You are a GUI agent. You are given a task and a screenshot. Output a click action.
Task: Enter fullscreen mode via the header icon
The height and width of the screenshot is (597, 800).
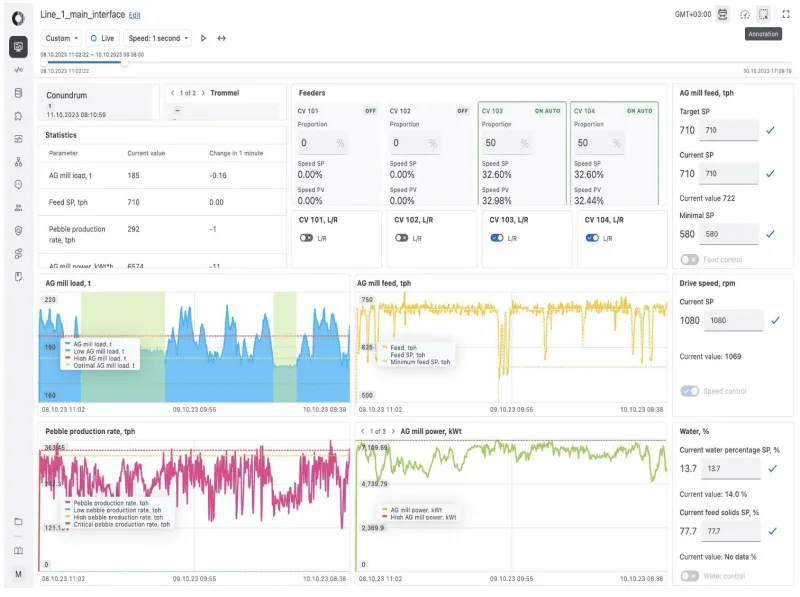pyautogui.click(x=786, y=14)
